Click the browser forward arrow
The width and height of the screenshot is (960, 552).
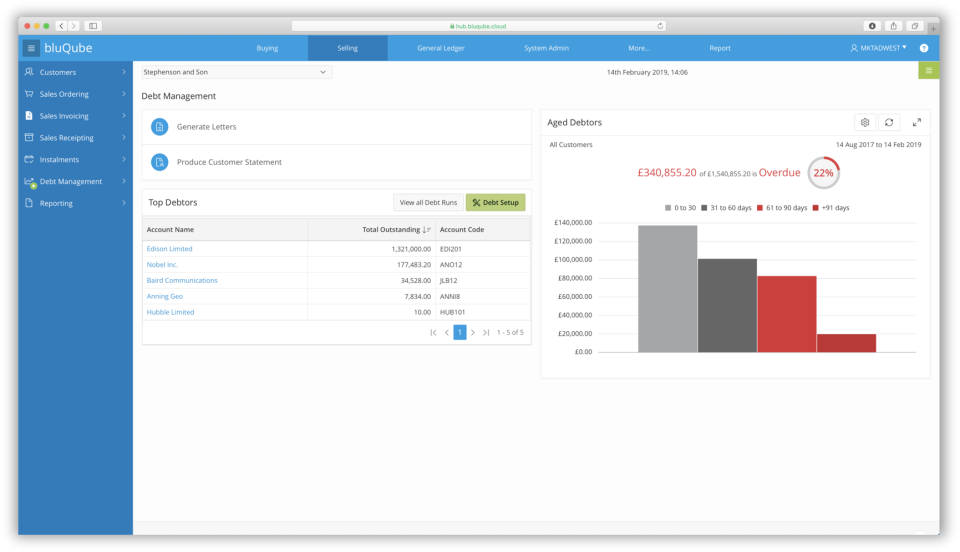point(73,26)
